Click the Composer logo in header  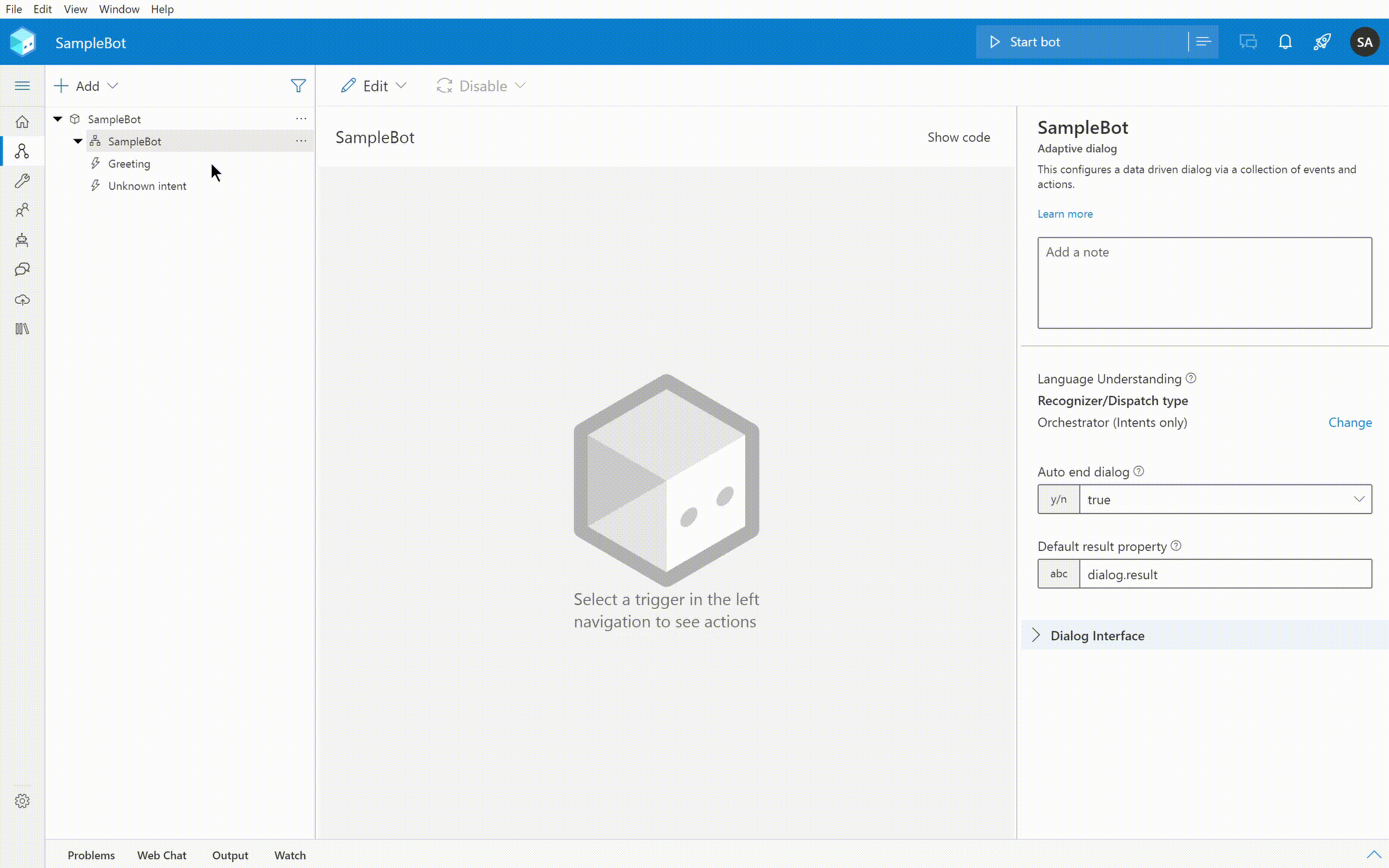pos(23,42)
